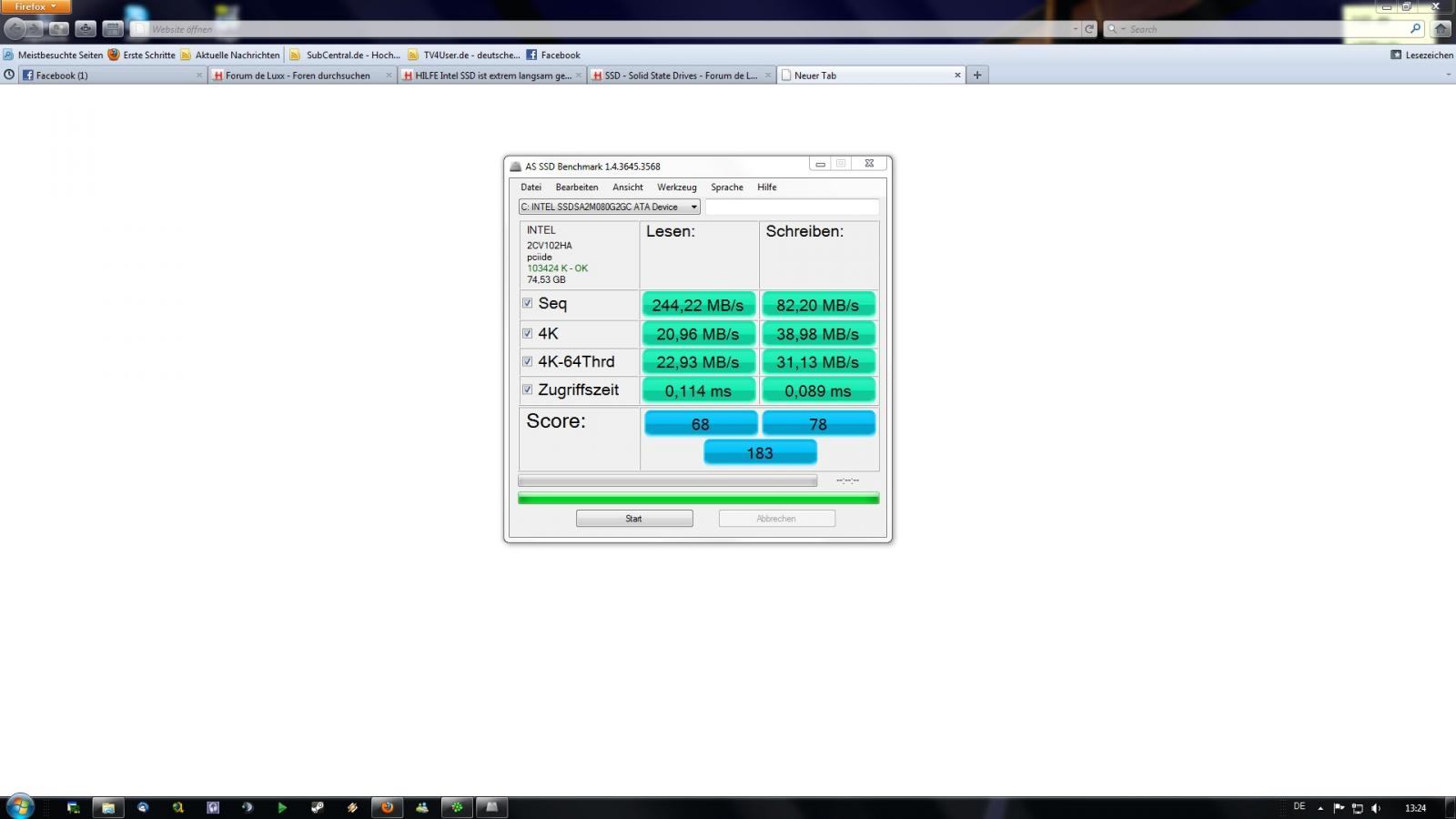This screenshot has width=1456, height=819.
Task: Click the blue magnifier search-go icon
Action: [x=1415, y=29]
